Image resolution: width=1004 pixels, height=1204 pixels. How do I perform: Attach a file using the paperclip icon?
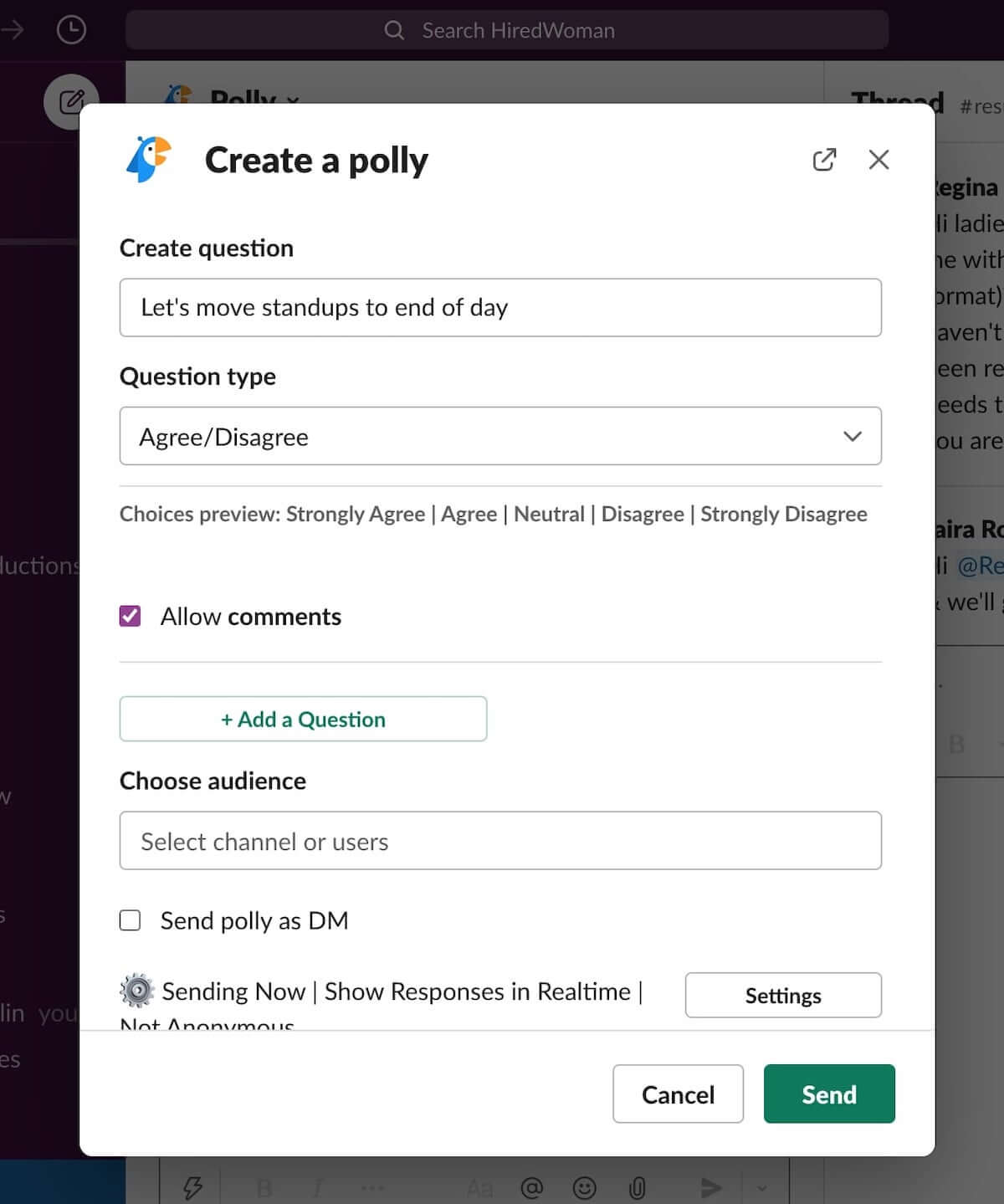(638, 1186)
